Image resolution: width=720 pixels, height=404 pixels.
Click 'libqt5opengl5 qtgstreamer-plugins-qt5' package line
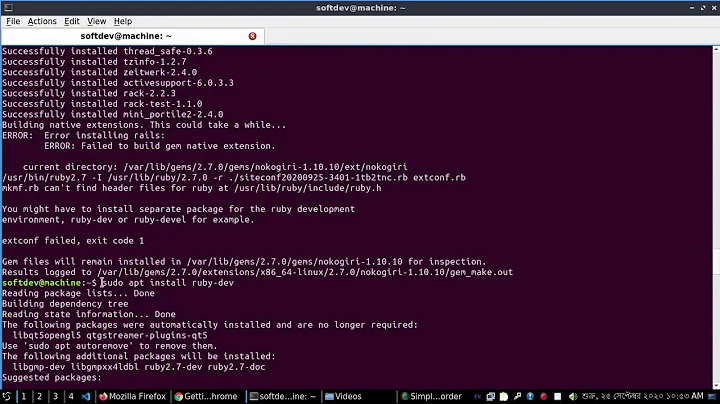click(110, 336)
